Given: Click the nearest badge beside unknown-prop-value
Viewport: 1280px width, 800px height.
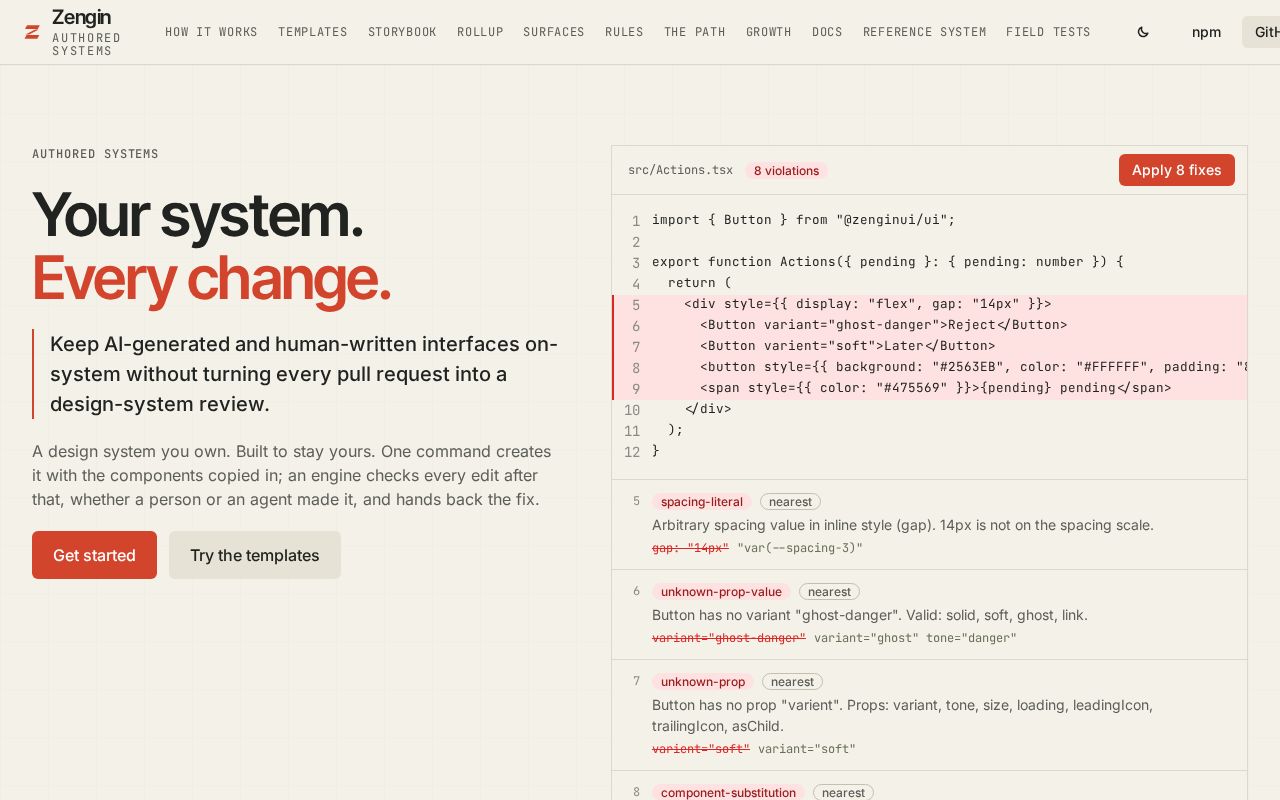Looking at the screenshot, I should (829, 592).
